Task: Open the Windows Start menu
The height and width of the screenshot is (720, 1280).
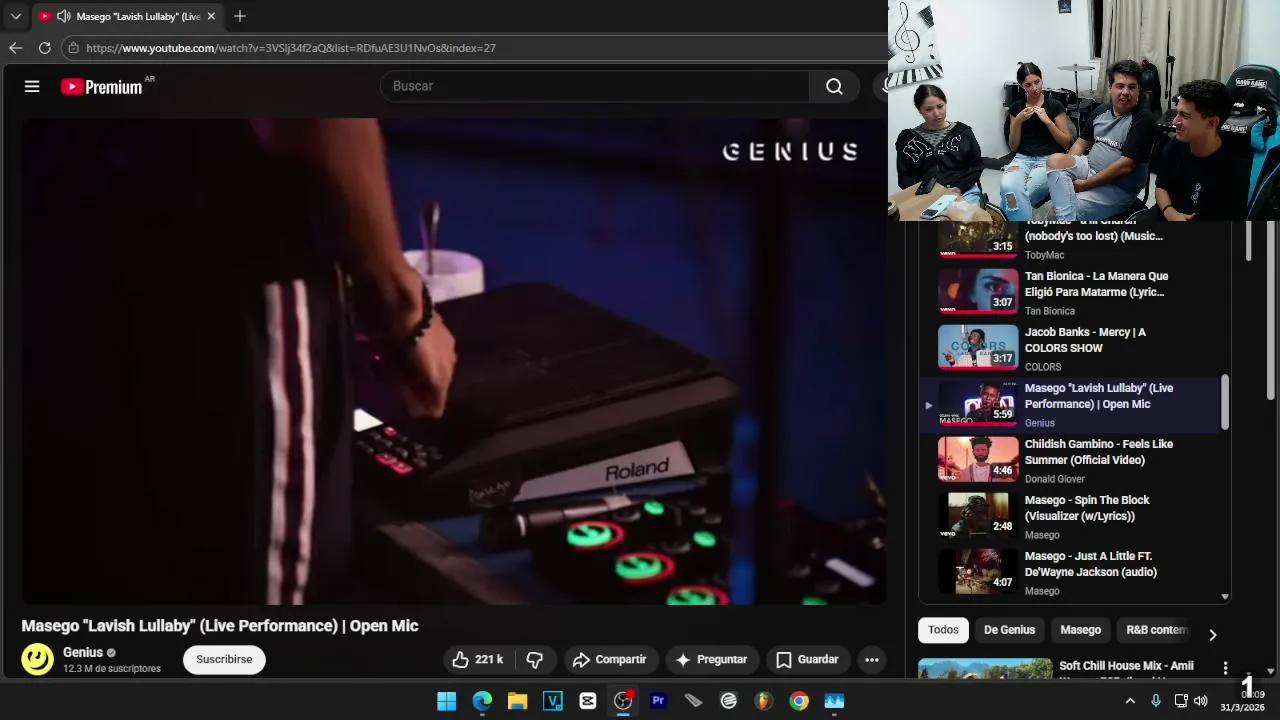Action: click(447, 701)
